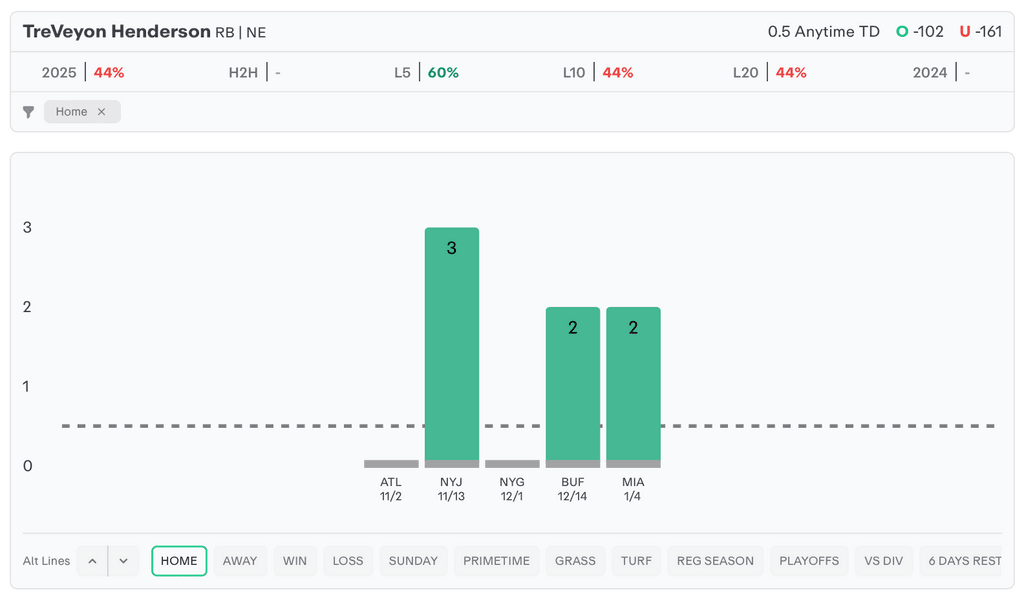
Task: Filter by SUNDAY games
Action: coord(413,561)
